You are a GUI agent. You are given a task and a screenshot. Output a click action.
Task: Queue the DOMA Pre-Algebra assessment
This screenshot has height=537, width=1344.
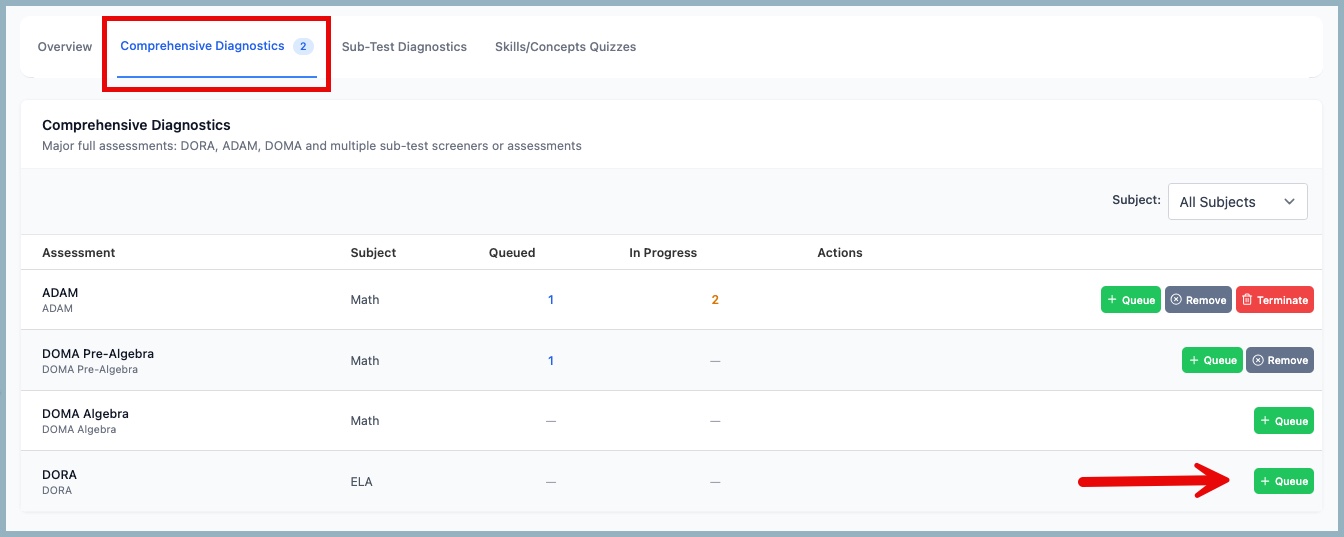(1211, 360)
